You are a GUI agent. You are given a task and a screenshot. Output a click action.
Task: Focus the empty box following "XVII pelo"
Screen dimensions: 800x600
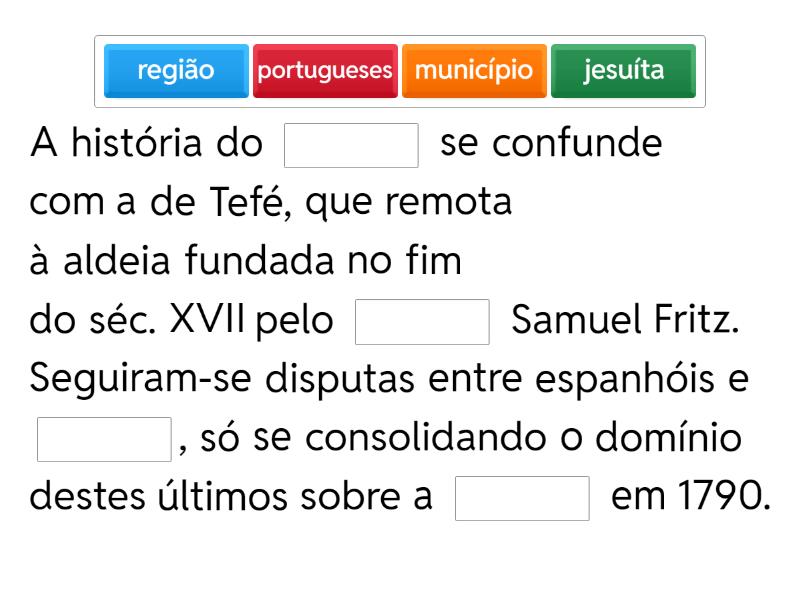tap(422, 322)
